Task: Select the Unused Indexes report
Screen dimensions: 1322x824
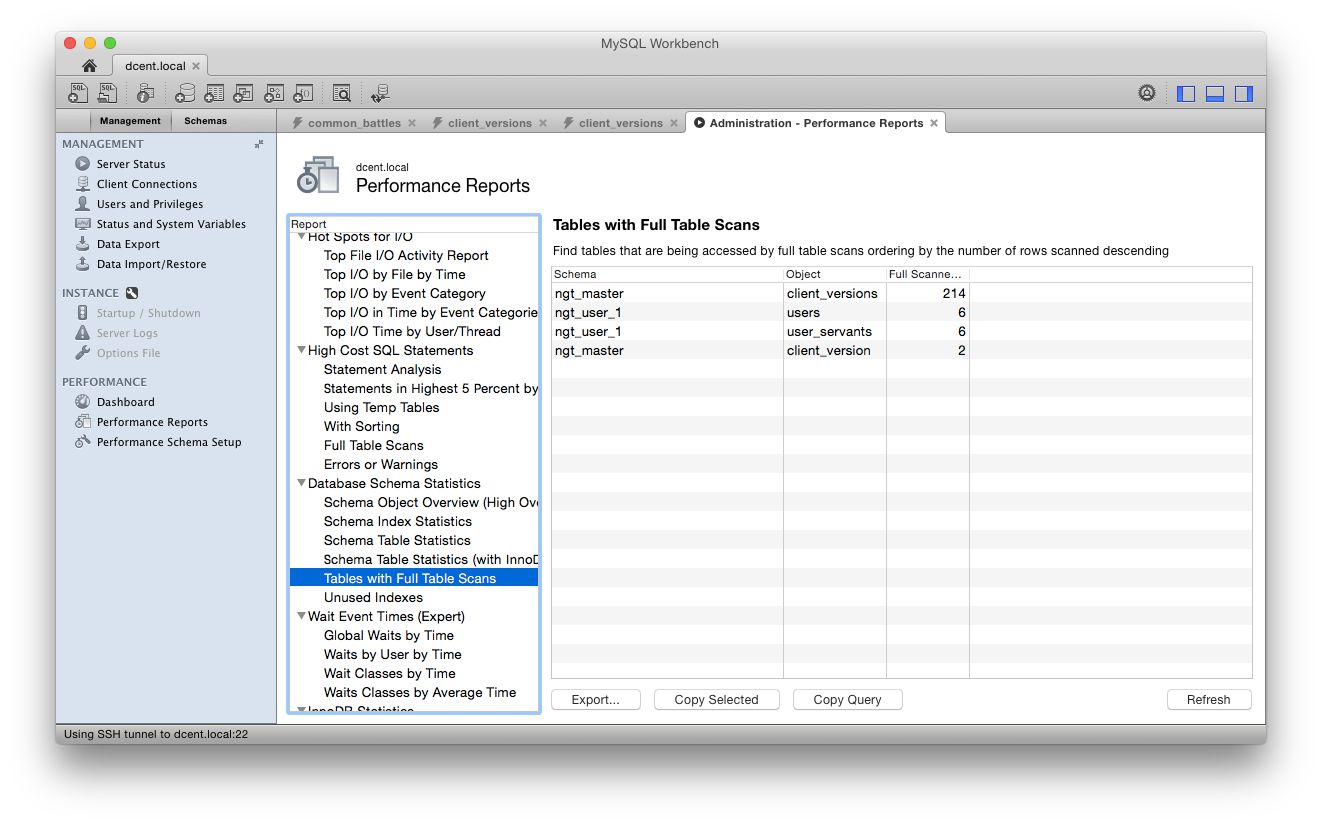Action: 373,597
